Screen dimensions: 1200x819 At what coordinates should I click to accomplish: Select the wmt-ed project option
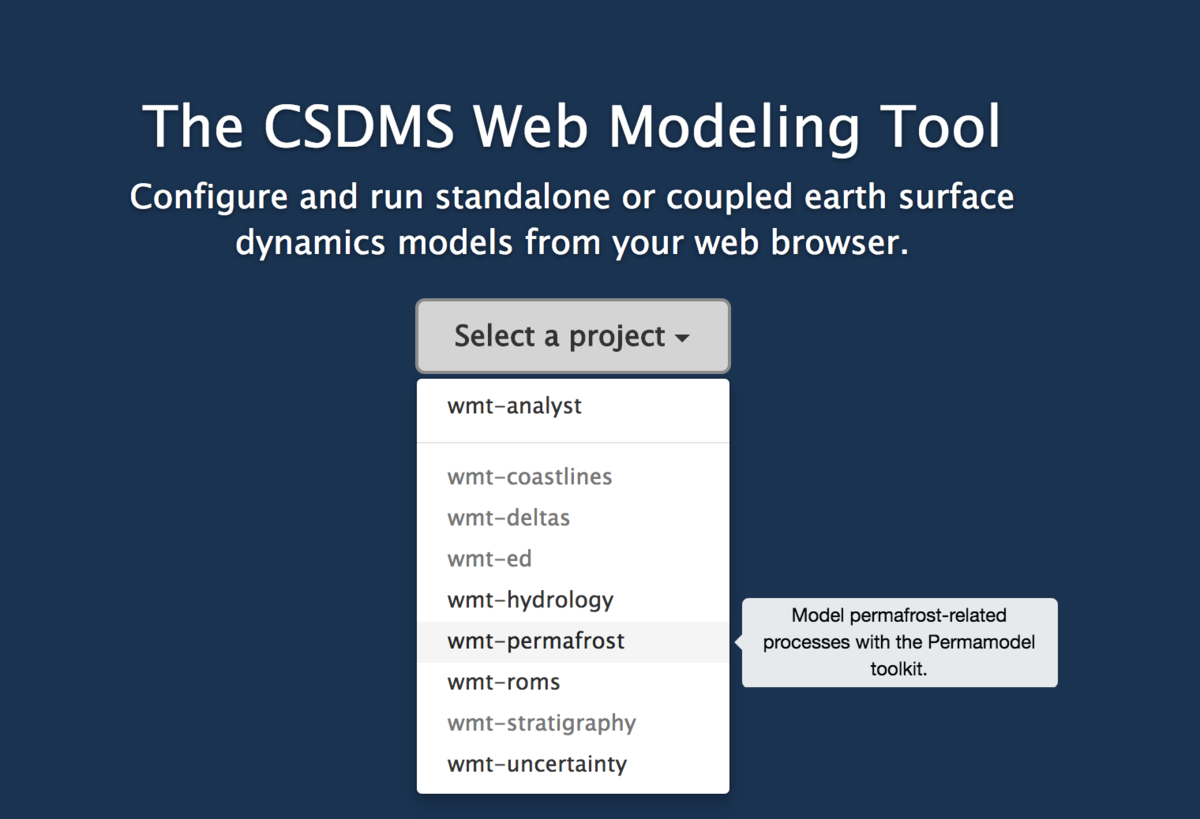[x=489, y=559]
